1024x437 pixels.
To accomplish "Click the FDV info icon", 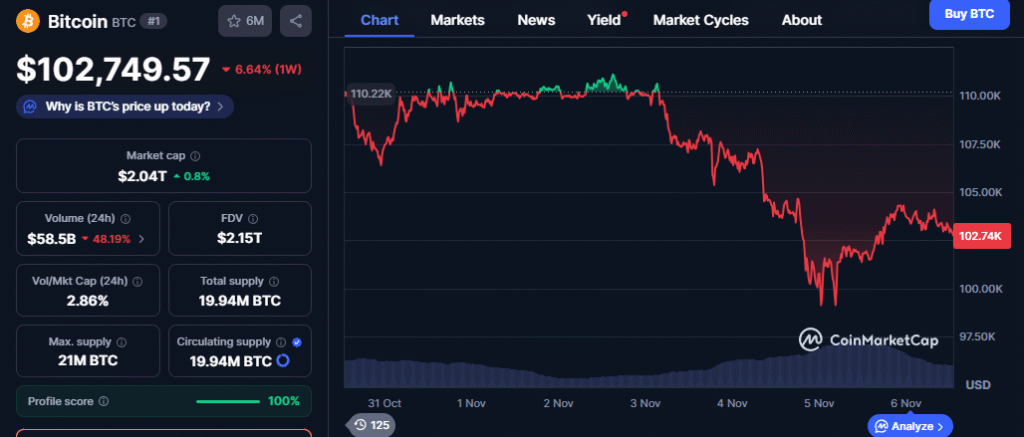I will [x=254, y=218].
